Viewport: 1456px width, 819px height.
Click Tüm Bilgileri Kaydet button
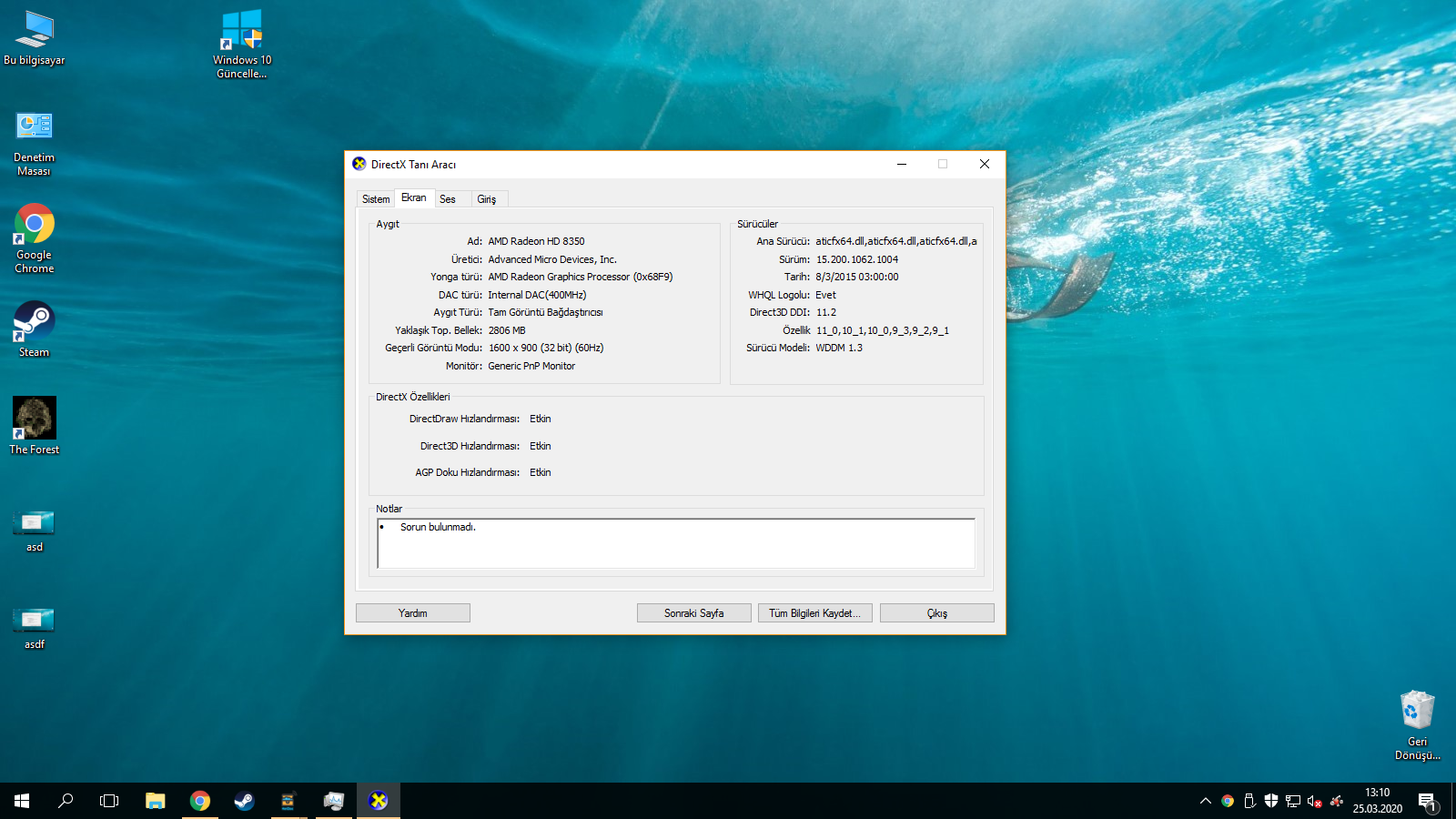pos(815,613)
